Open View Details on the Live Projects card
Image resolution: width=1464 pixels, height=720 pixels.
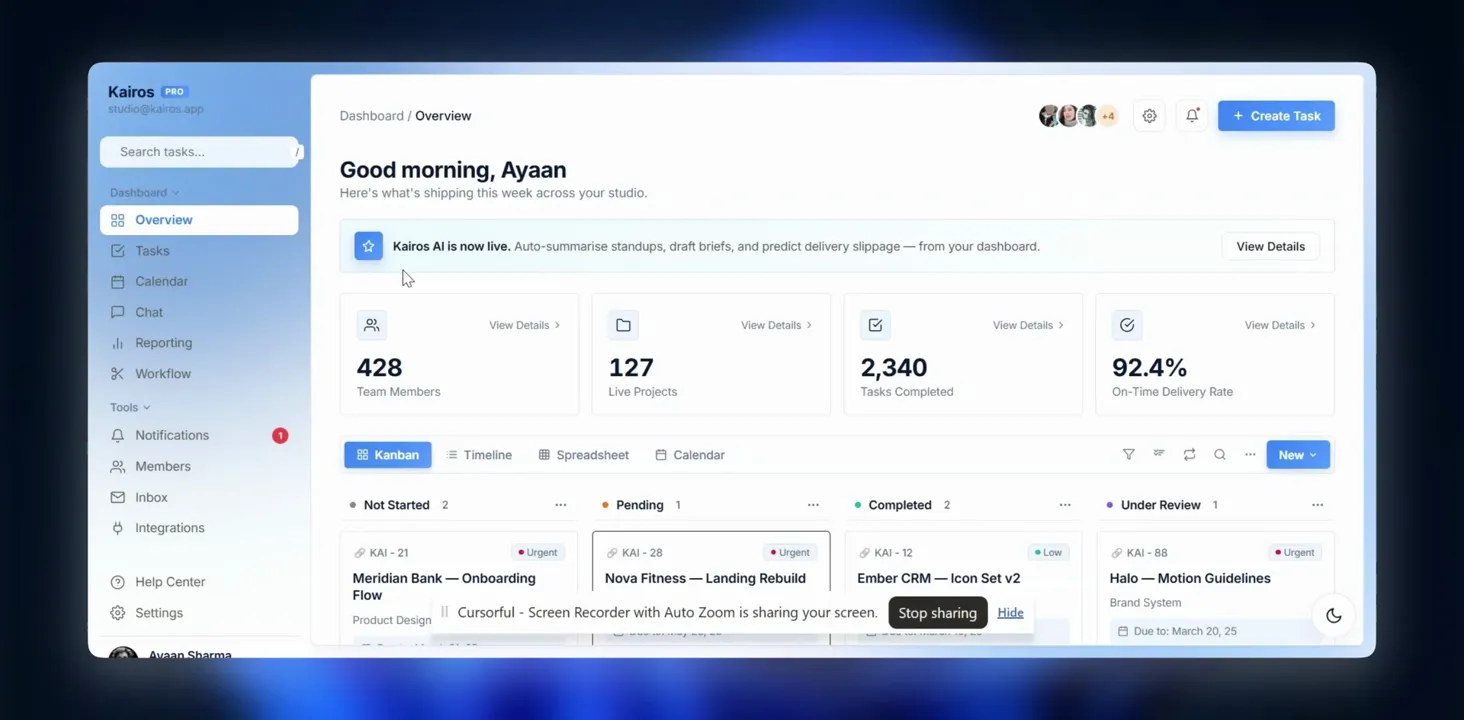(x=776, y=325)
